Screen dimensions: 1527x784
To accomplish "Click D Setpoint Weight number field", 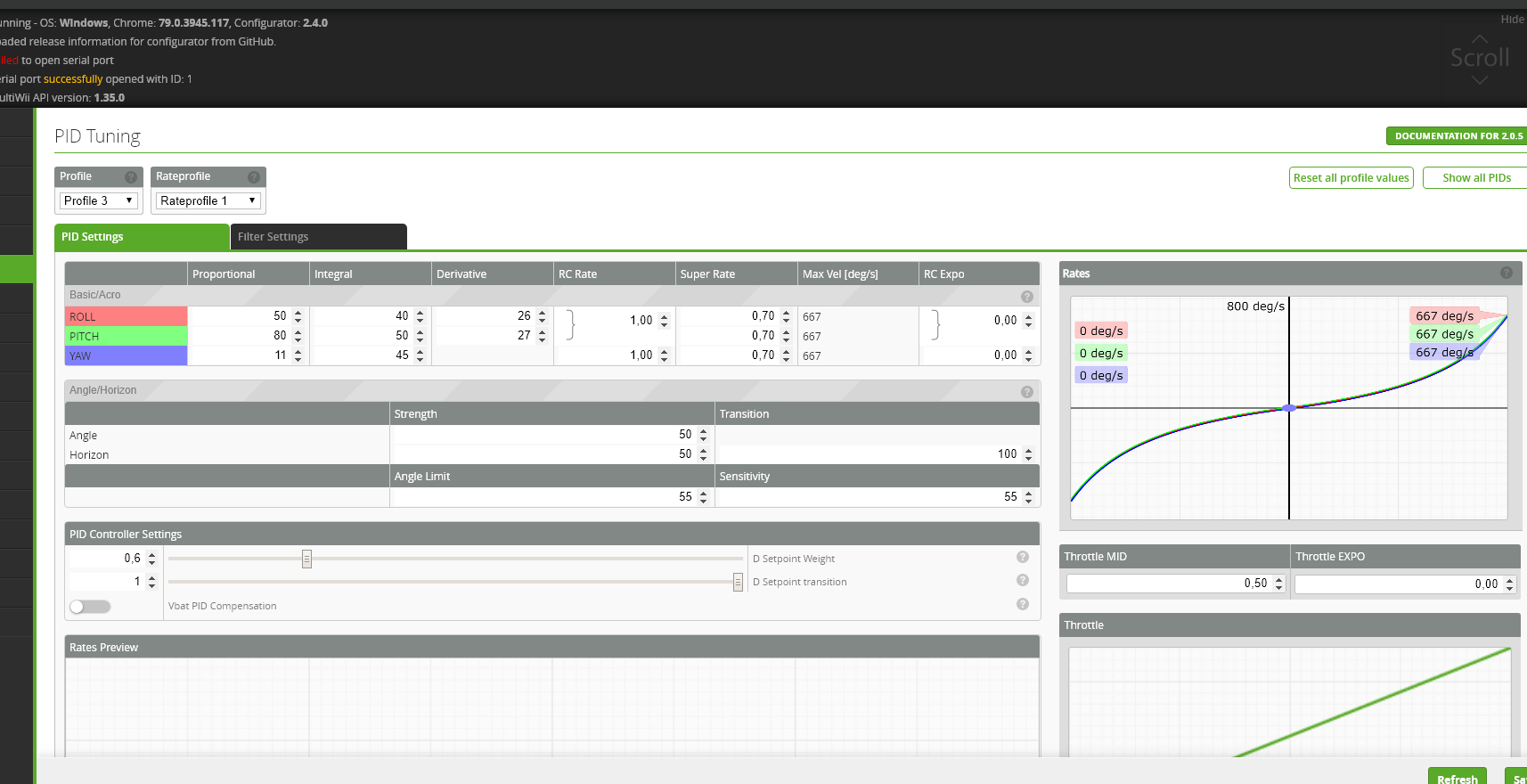I will (113, 559).
